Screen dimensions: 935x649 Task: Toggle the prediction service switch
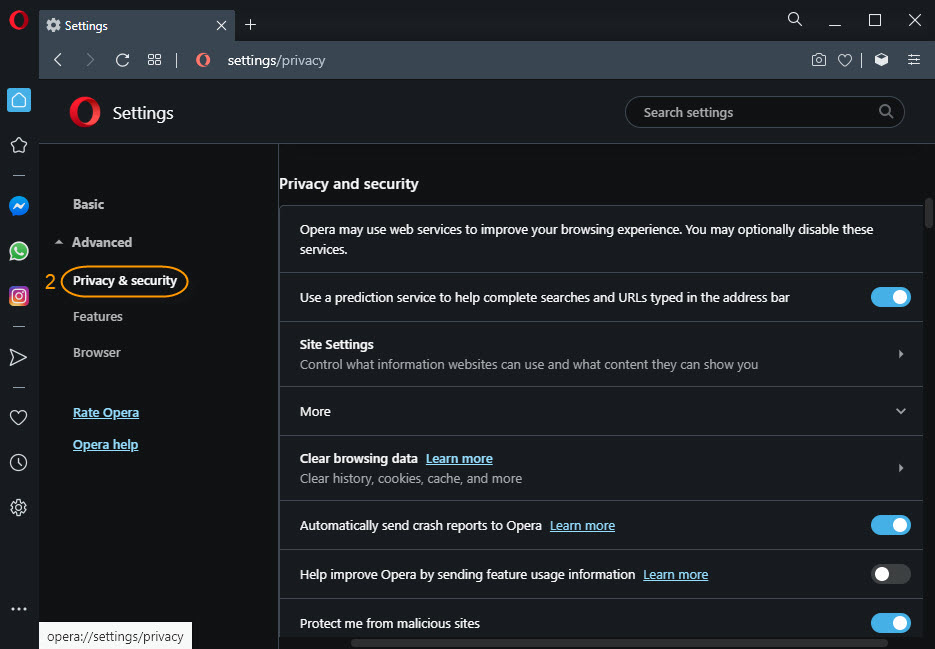coord(890,297)
